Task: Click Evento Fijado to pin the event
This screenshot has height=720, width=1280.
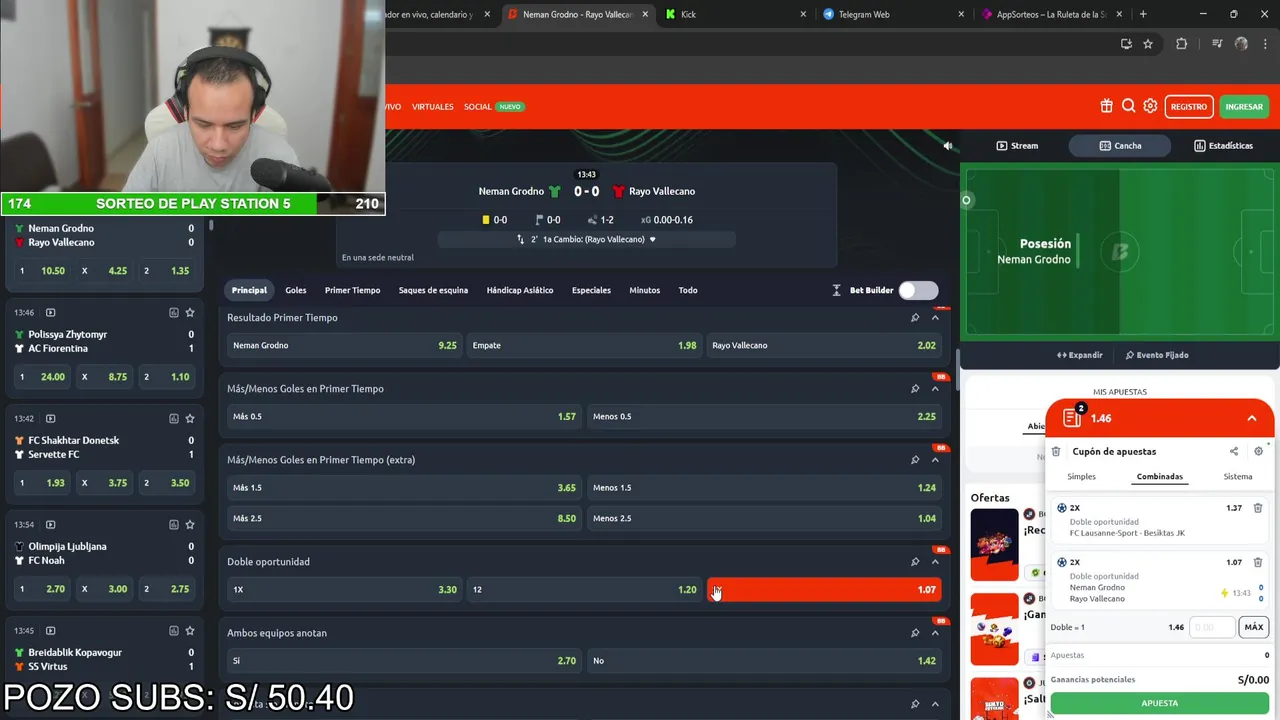Action: coord(1157,355)
